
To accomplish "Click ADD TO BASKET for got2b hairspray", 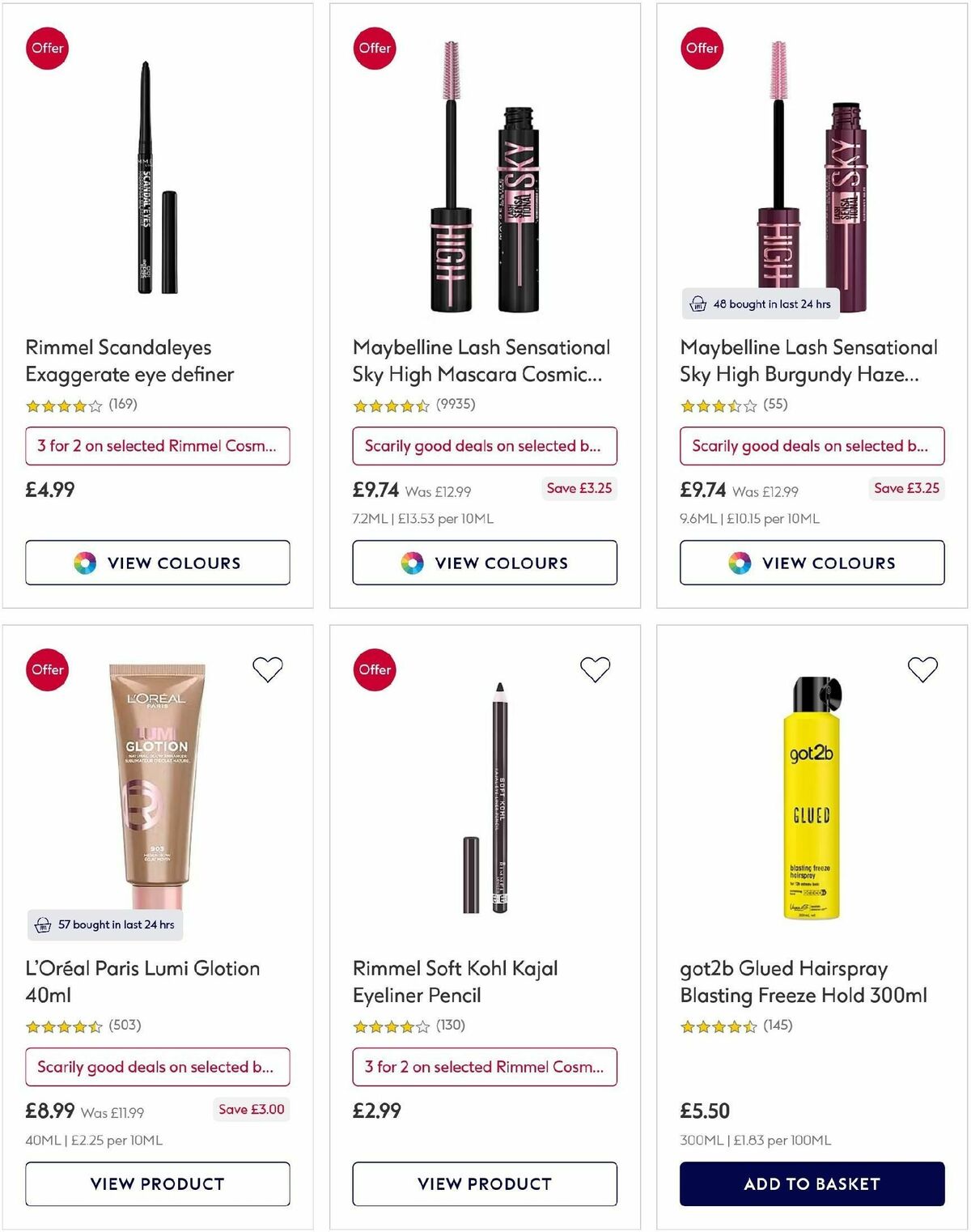I will 812,1183.
